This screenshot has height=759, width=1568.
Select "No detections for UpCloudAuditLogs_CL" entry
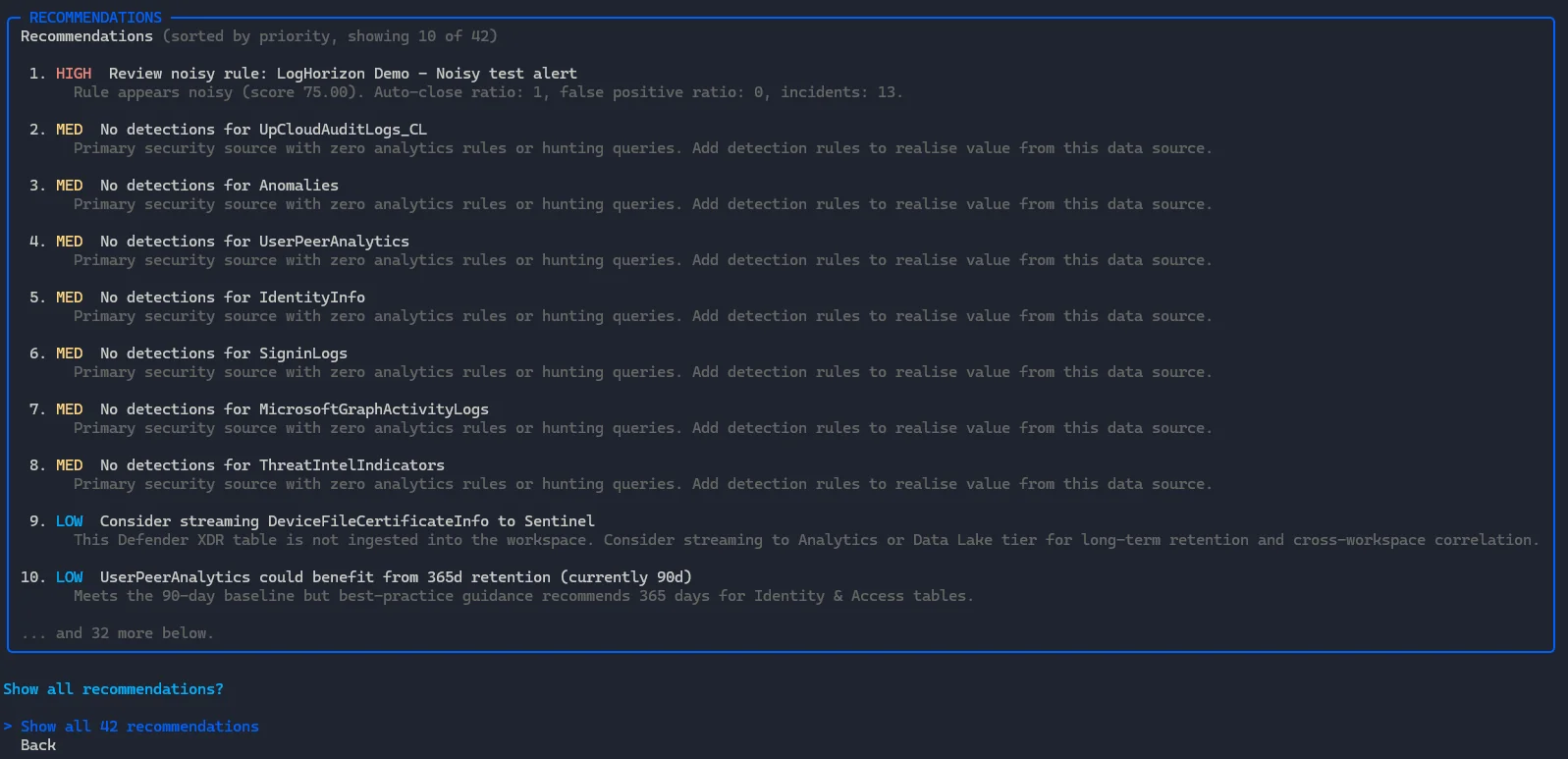263,130
